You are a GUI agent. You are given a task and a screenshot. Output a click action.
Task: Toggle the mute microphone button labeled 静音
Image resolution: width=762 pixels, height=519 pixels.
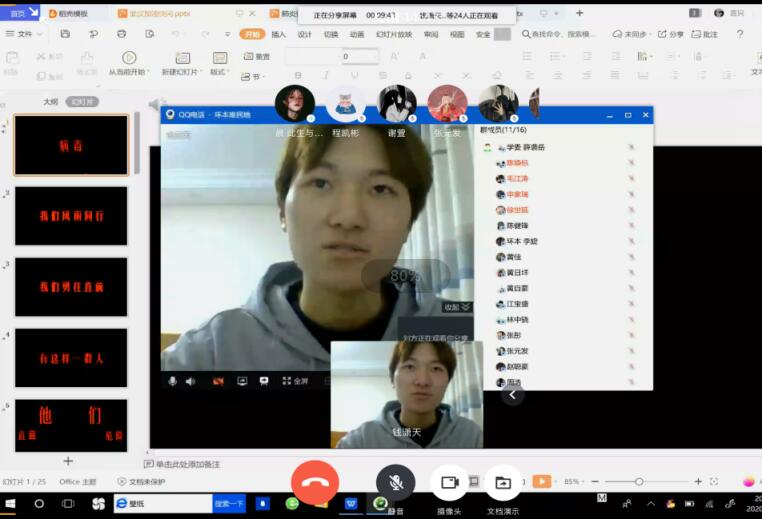click(x=396, y=482)
